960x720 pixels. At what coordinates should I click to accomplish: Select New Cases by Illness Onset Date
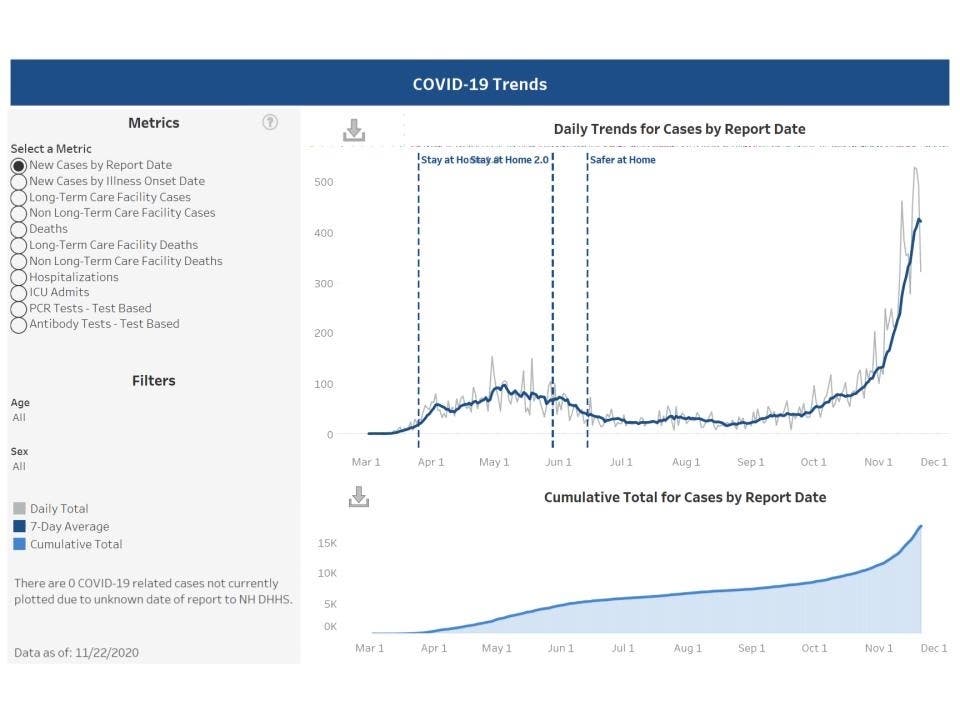point(18,181)
